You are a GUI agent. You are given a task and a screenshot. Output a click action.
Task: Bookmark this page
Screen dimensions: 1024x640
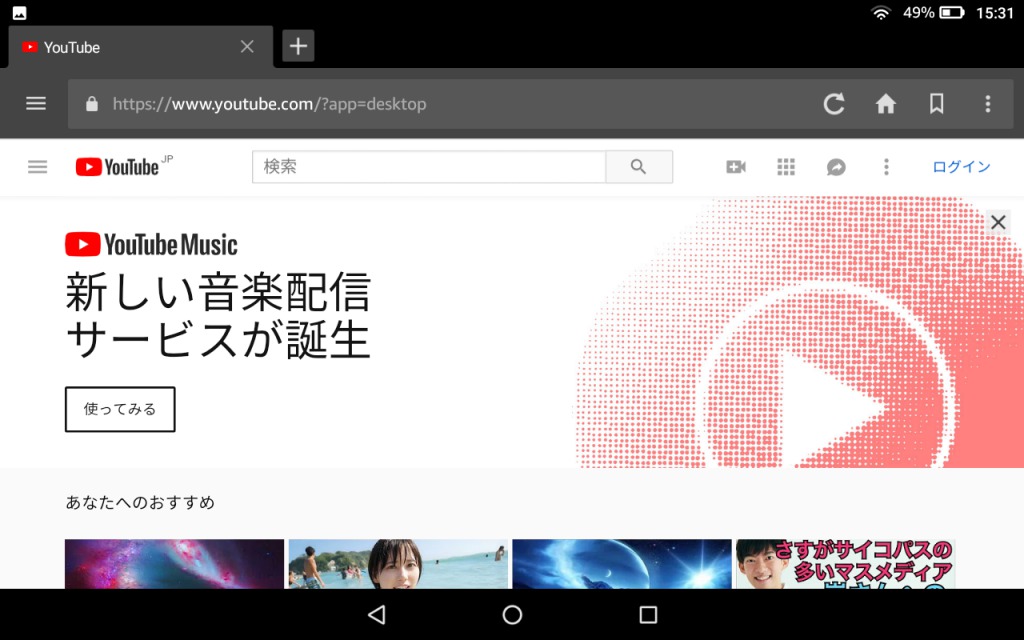click(936, 103)
